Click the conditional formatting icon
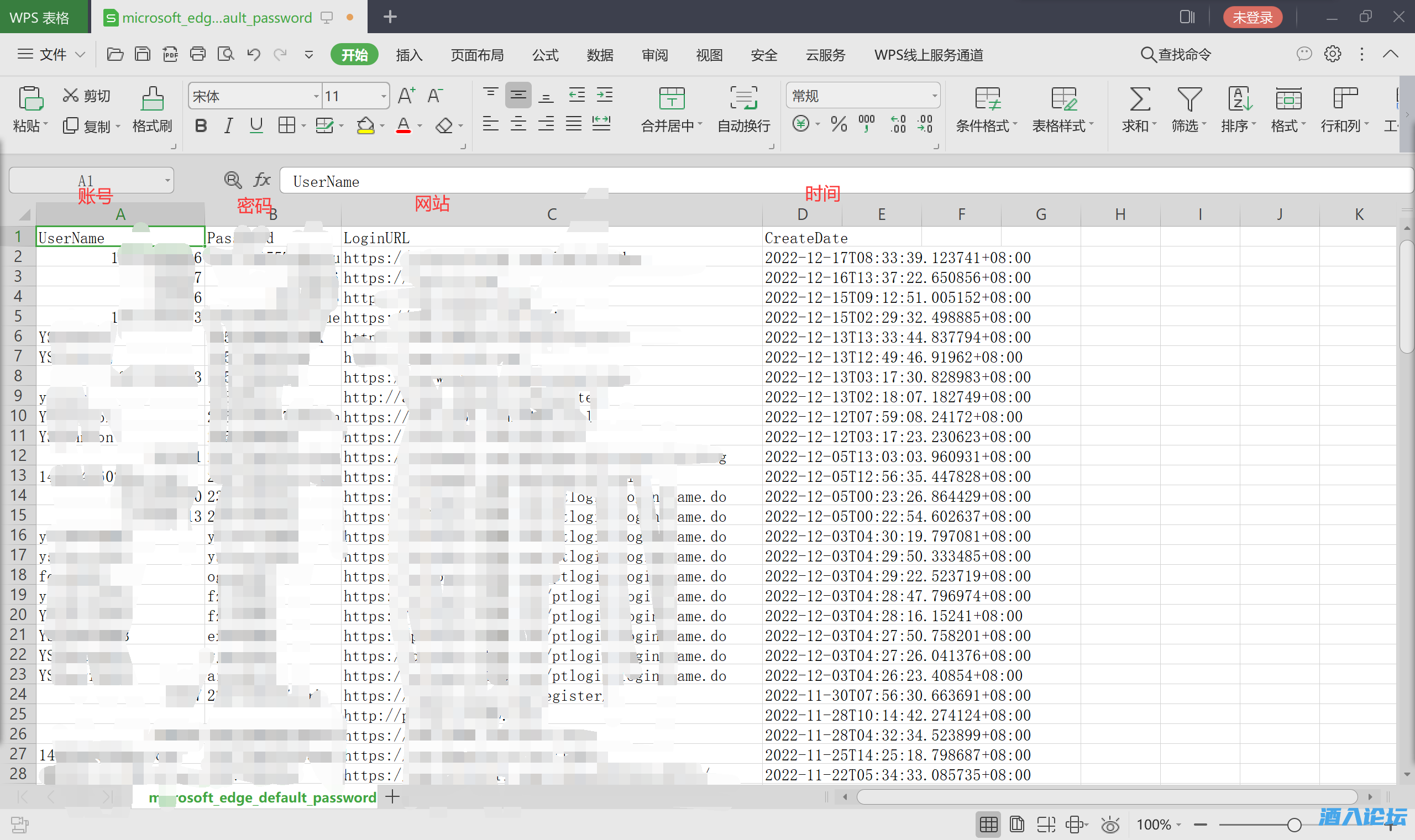Viewport: 1415px width, 840px height. click(987, 98)
